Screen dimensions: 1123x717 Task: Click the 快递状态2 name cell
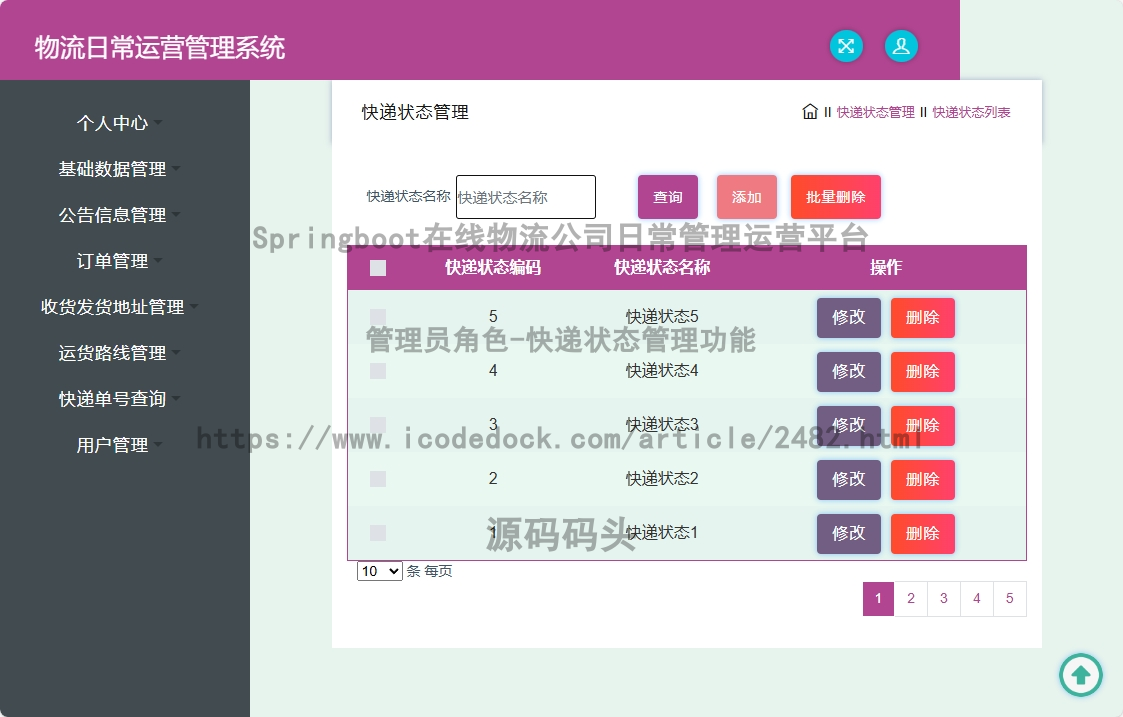click(x=662, y=478)
